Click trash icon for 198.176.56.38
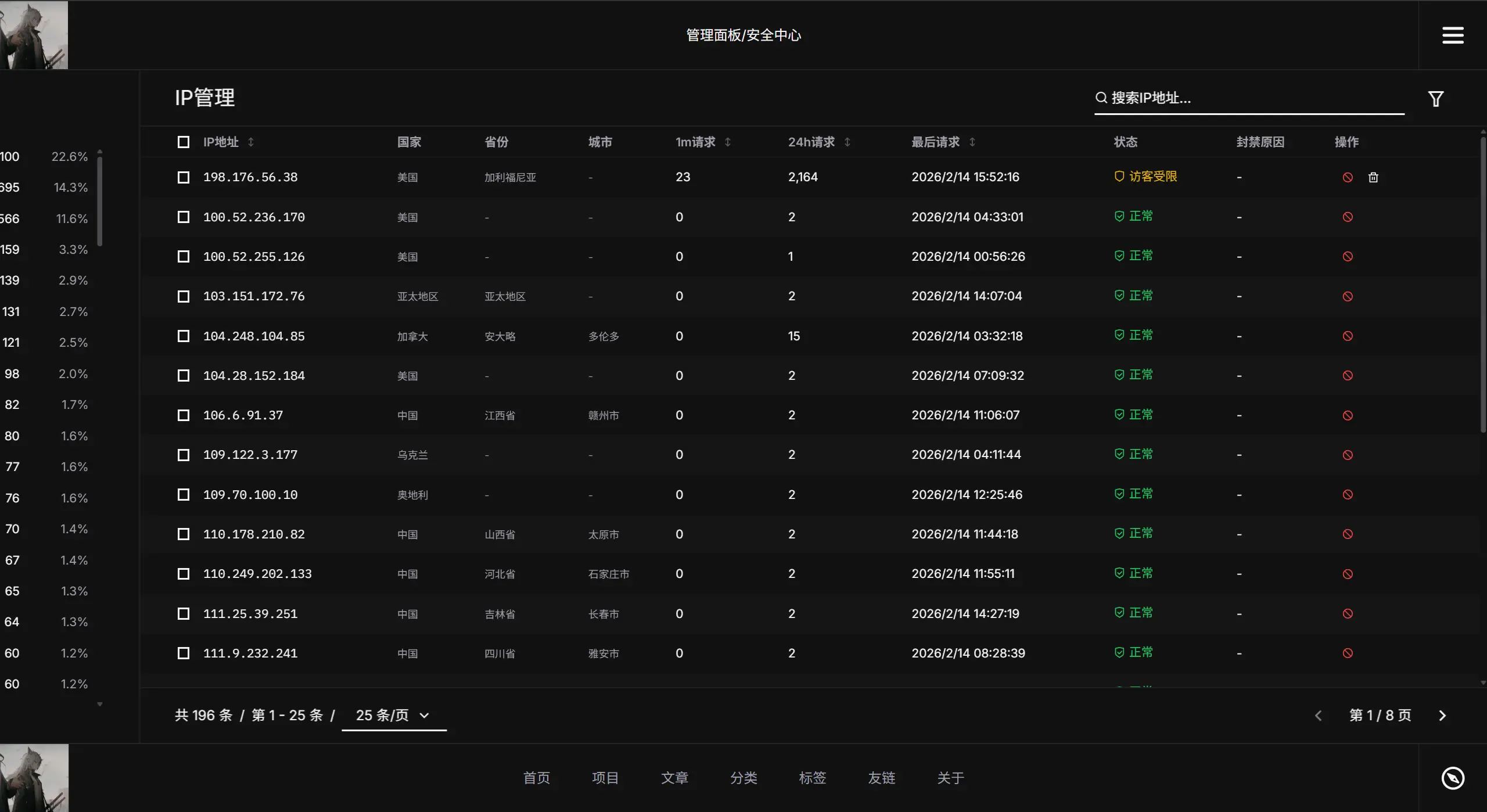This screenshot has width=1487, height=812. tap(1373, 177)
